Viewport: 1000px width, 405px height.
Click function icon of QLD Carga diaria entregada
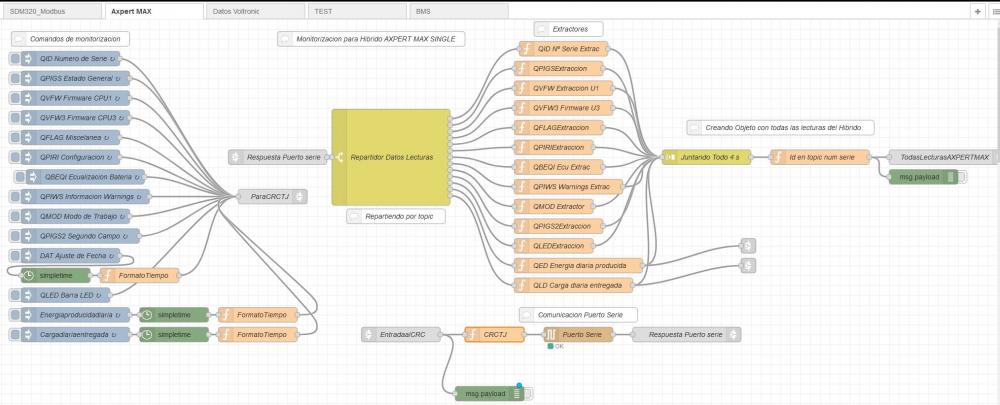(x=520, y=285)
